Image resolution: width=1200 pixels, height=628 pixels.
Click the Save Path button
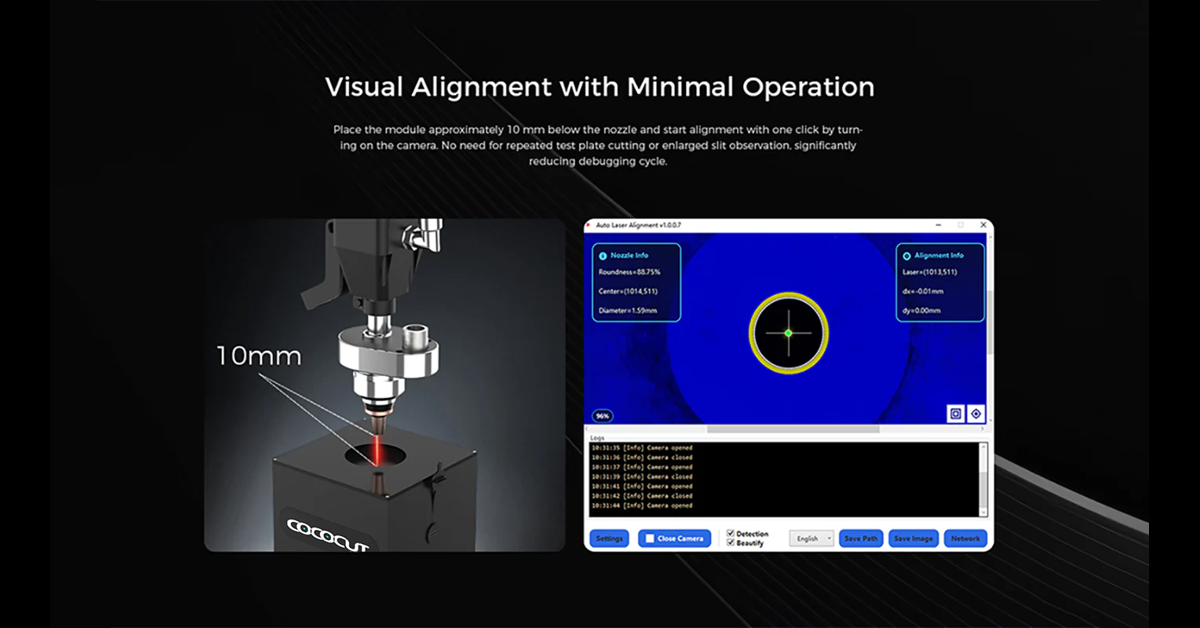tap(861, 539)
